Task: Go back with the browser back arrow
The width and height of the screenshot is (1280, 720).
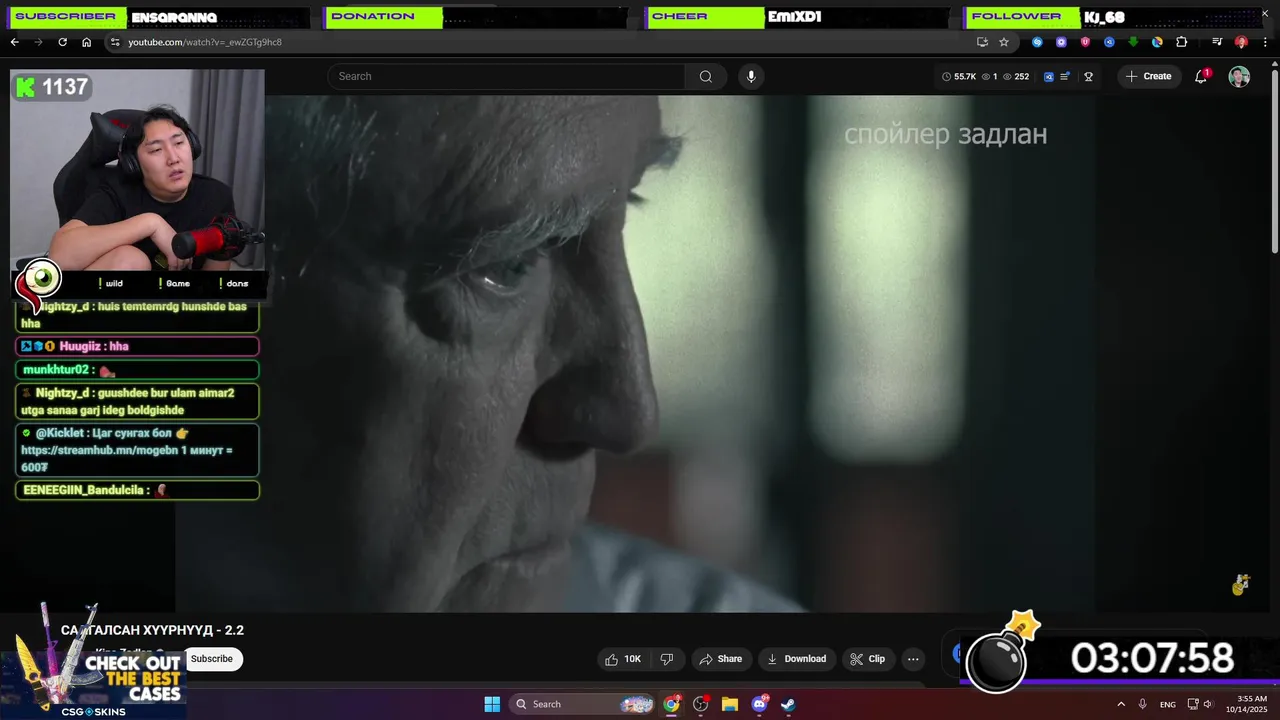Action: [x=14, y=42]
